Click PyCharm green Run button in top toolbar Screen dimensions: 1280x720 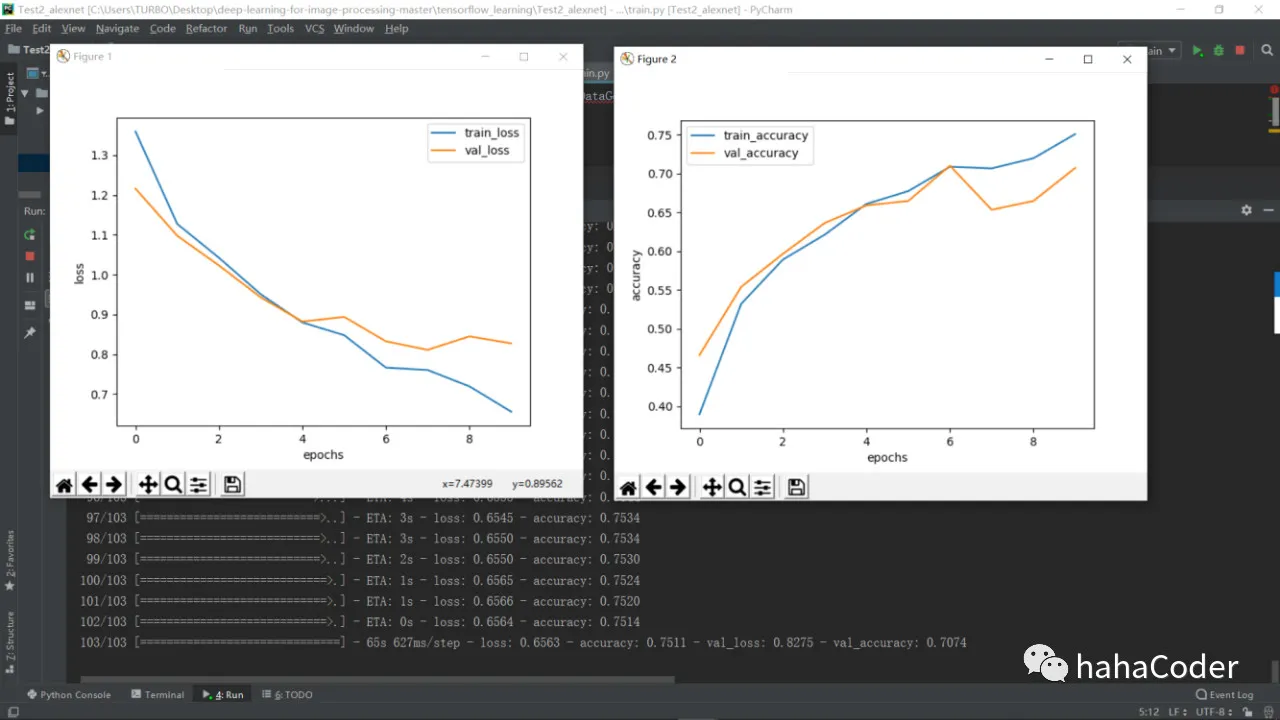click(x=1198, y=50)
